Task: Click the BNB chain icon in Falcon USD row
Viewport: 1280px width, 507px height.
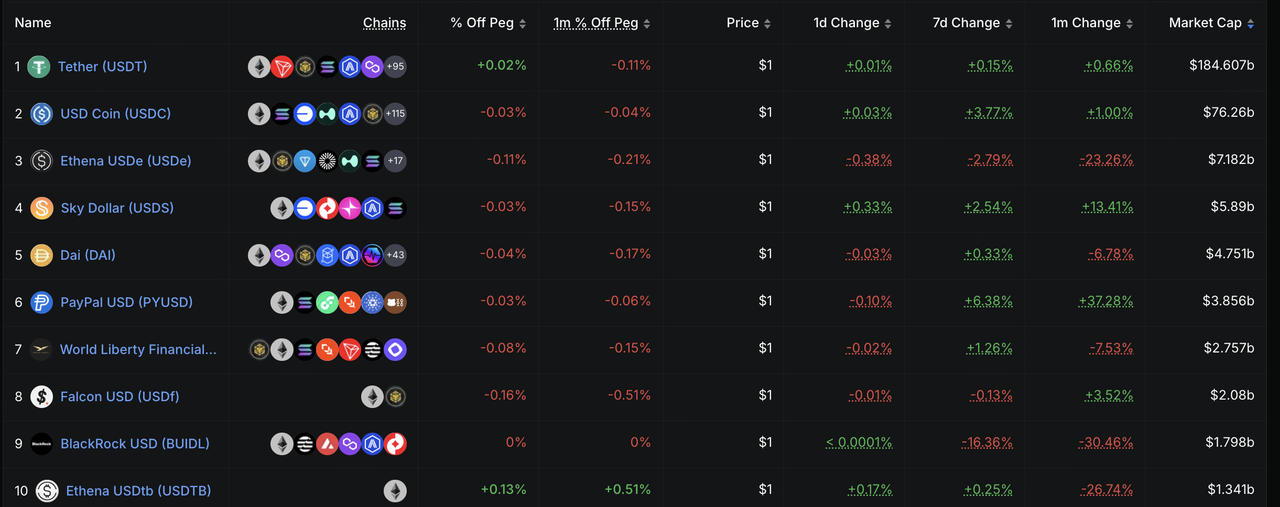Action: (x=395, y=397)
